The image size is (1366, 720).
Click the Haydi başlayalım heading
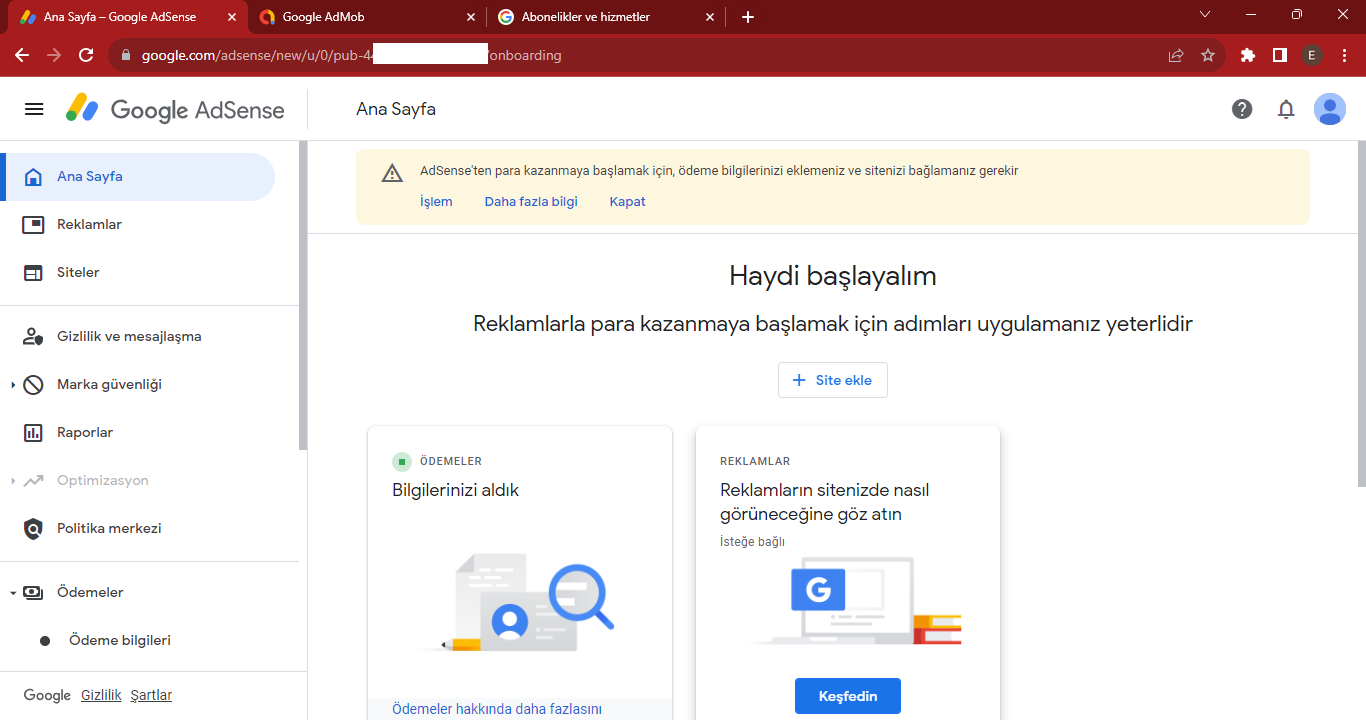[x=833, y=276]
